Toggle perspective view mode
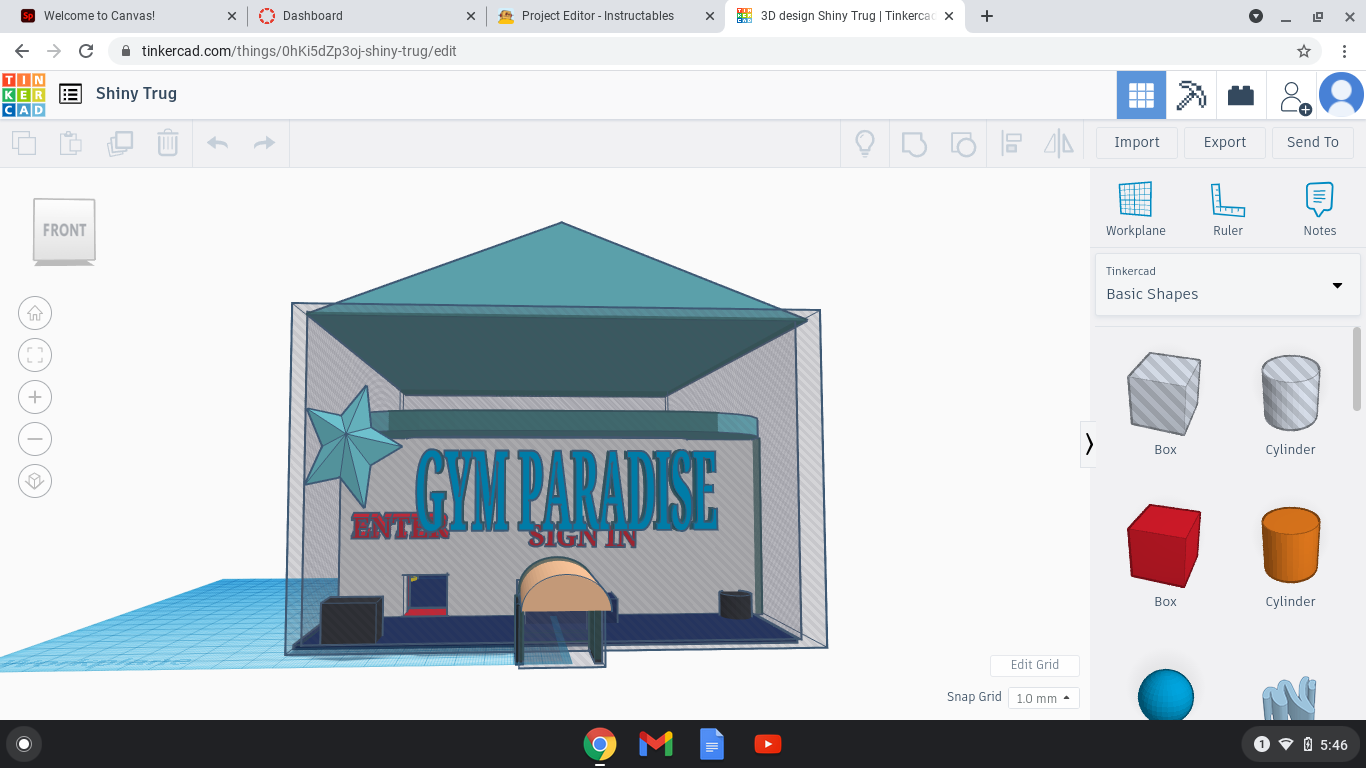Image resolution: width=1366 pixels, height=768 pixels. [x=35, y=481]
